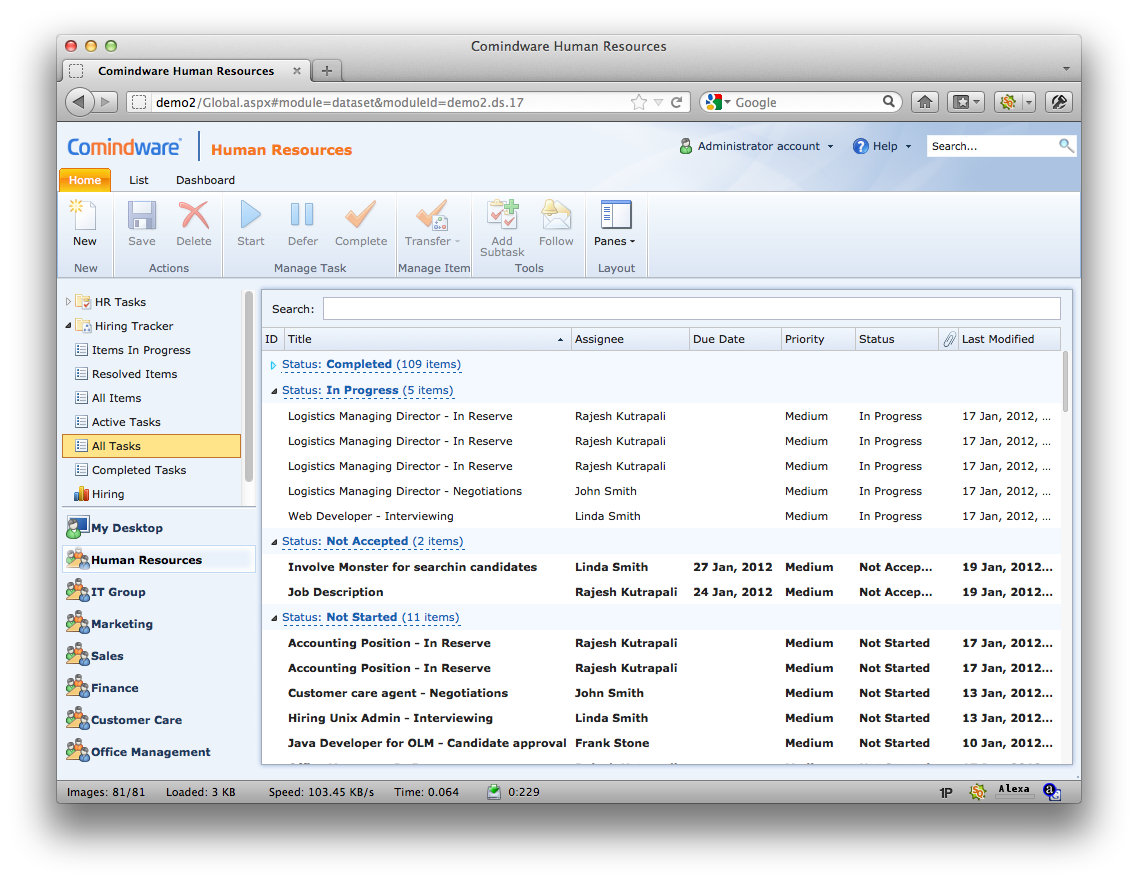
Task: Open the Help dropdown menu
Action: [x=882, y=146]
